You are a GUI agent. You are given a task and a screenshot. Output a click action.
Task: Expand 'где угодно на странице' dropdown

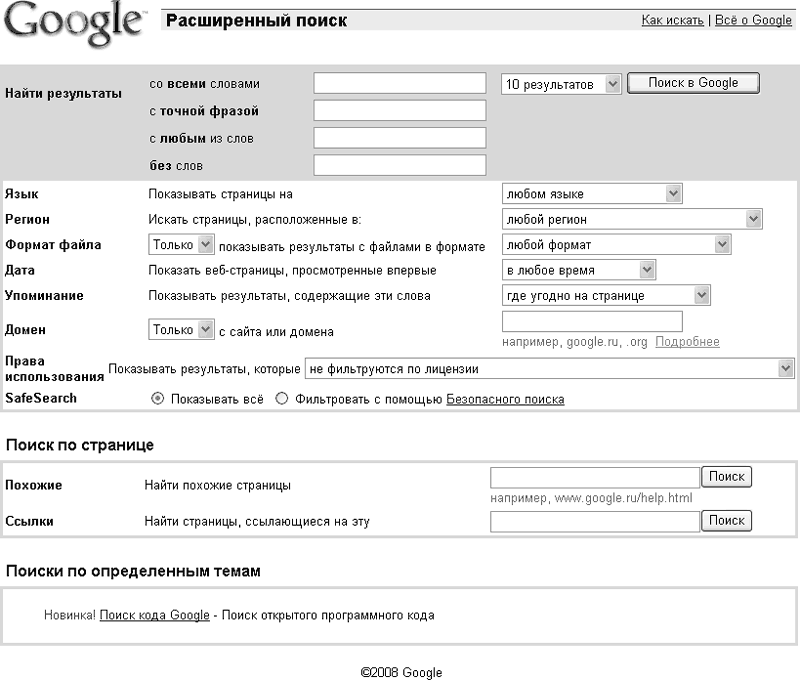coord(605,295)
